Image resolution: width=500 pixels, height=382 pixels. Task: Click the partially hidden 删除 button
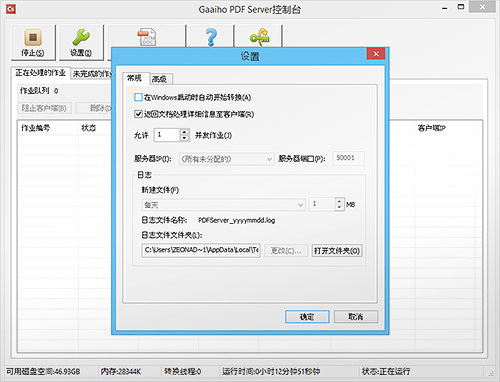point(94,108)
